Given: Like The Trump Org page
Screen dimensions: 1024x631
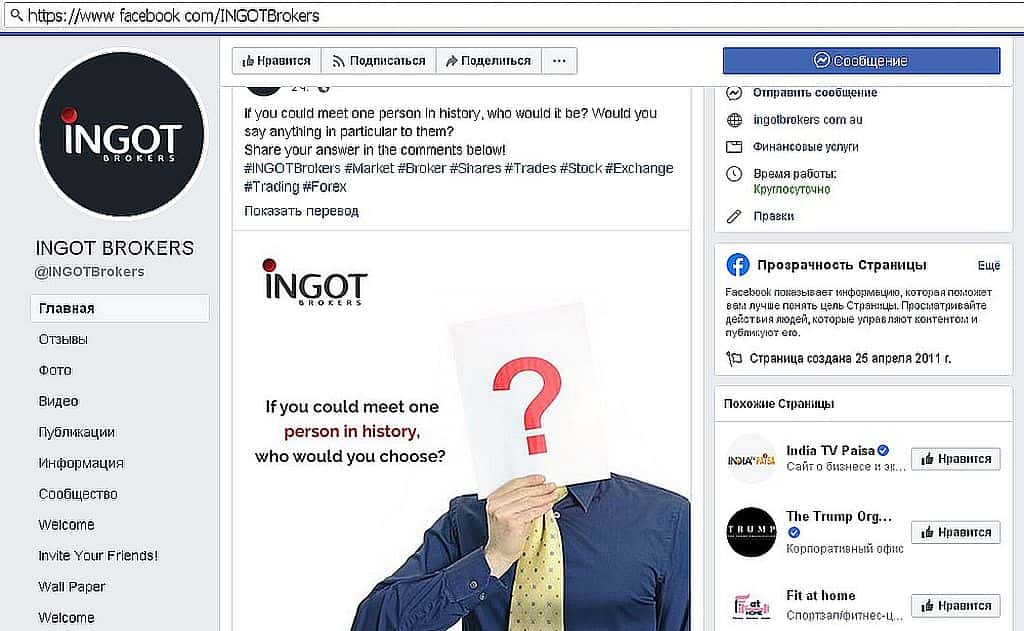Looking at the screenshot, I should [955, 532].
